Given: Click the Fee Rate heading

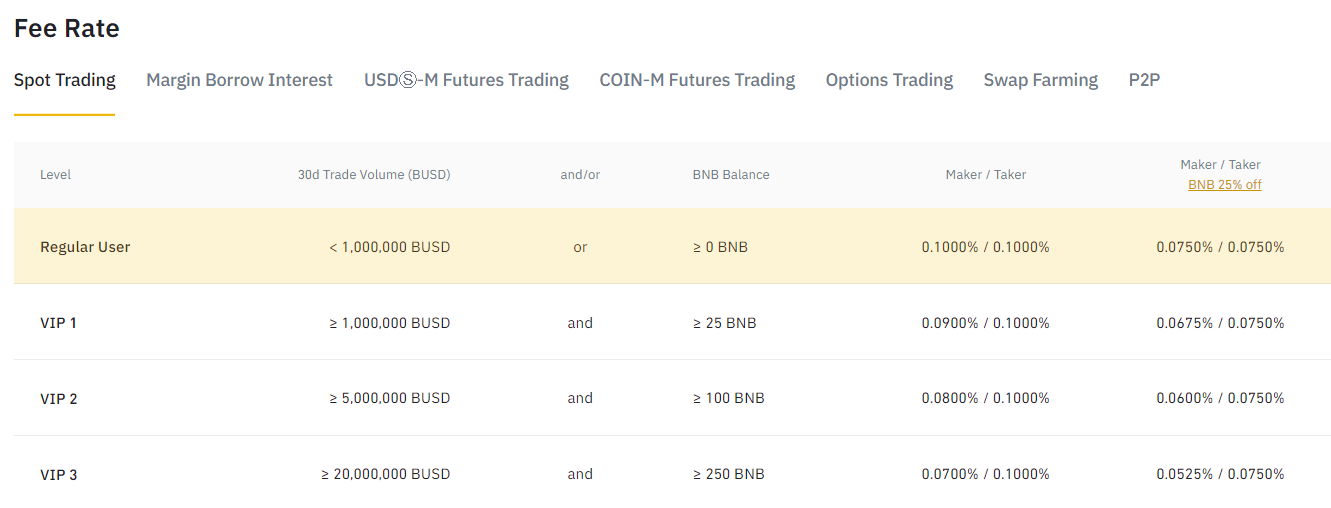Looking at the screenshot, I should pos(67,29).
